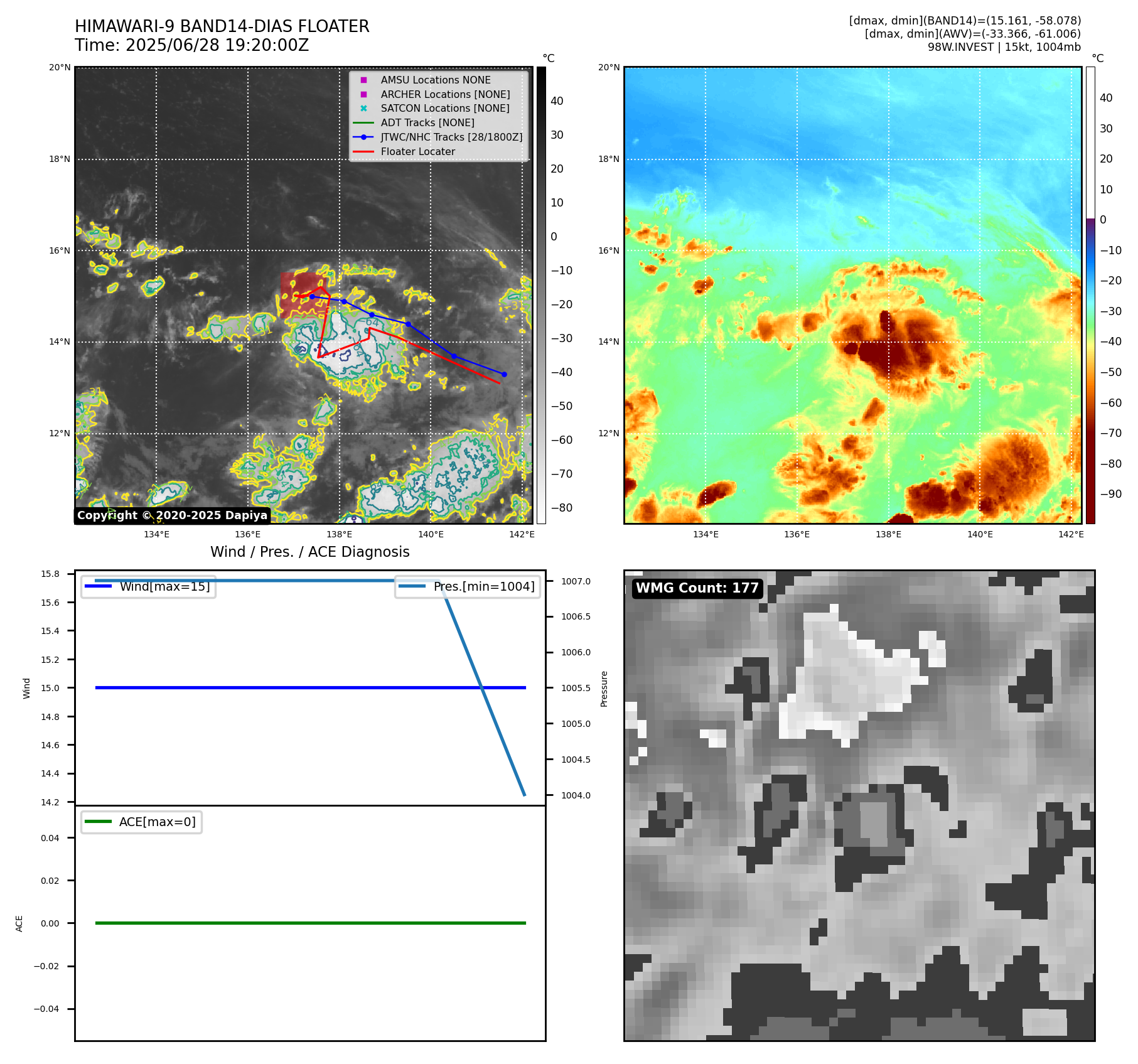Click the 1007.0 pressure axis tick label

coord(576,581)
